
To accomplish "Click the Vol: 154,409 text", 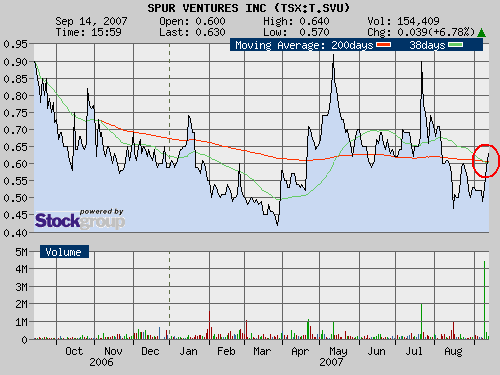I will click(x=403, y=21).
